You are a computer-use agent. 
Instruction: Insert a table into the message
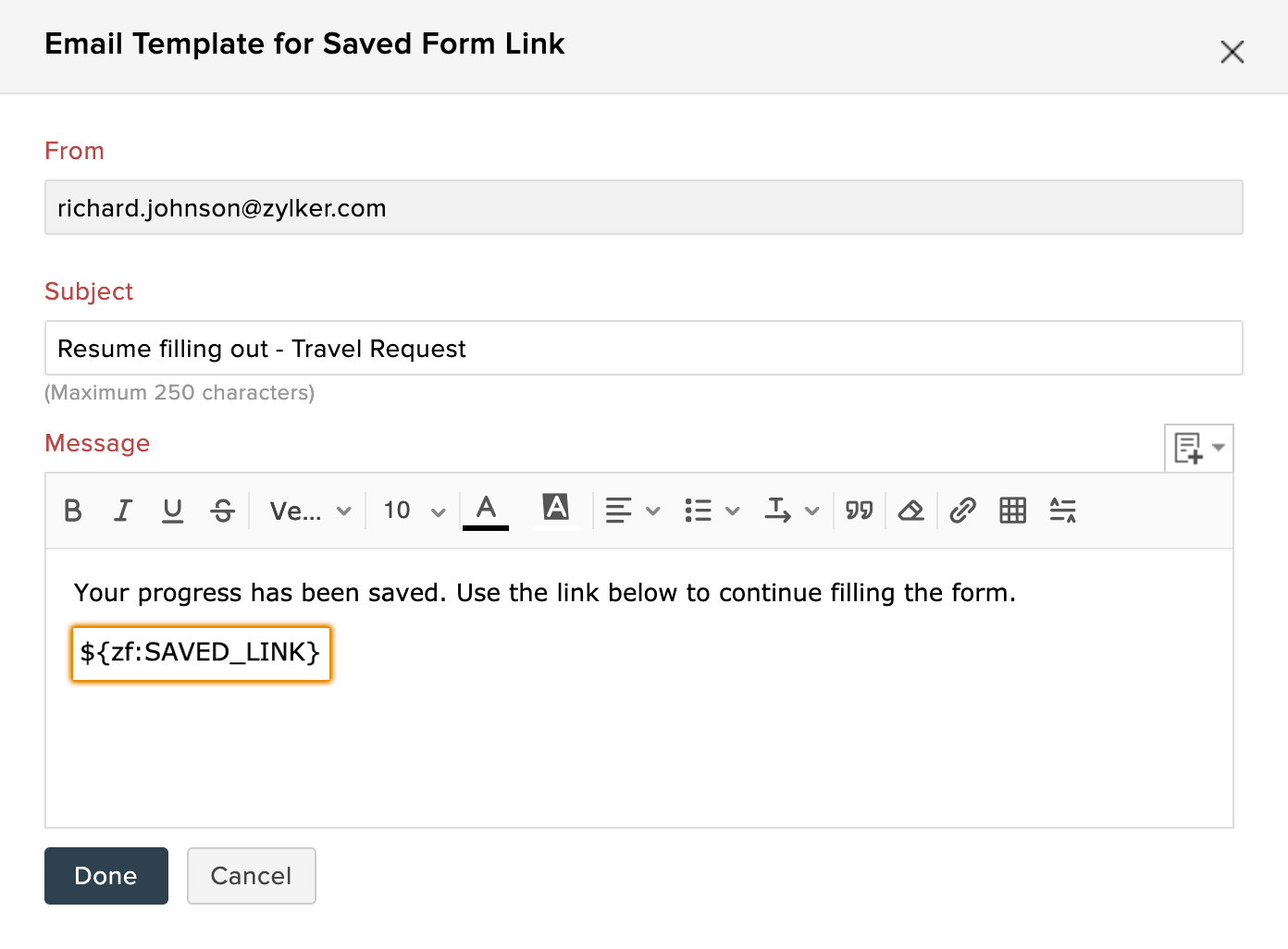pos(1013,511)
